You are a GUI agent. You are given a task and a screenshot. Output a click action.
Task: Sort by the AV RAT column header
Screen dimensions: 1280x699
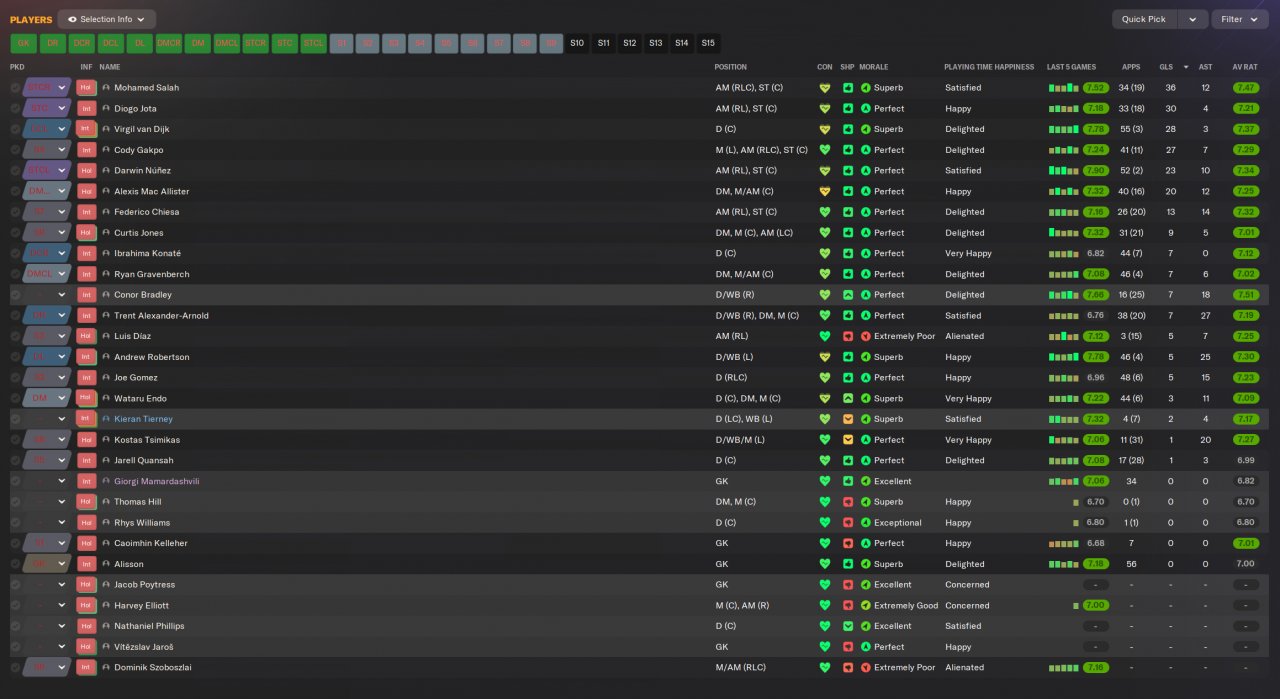coord(1244,67)
